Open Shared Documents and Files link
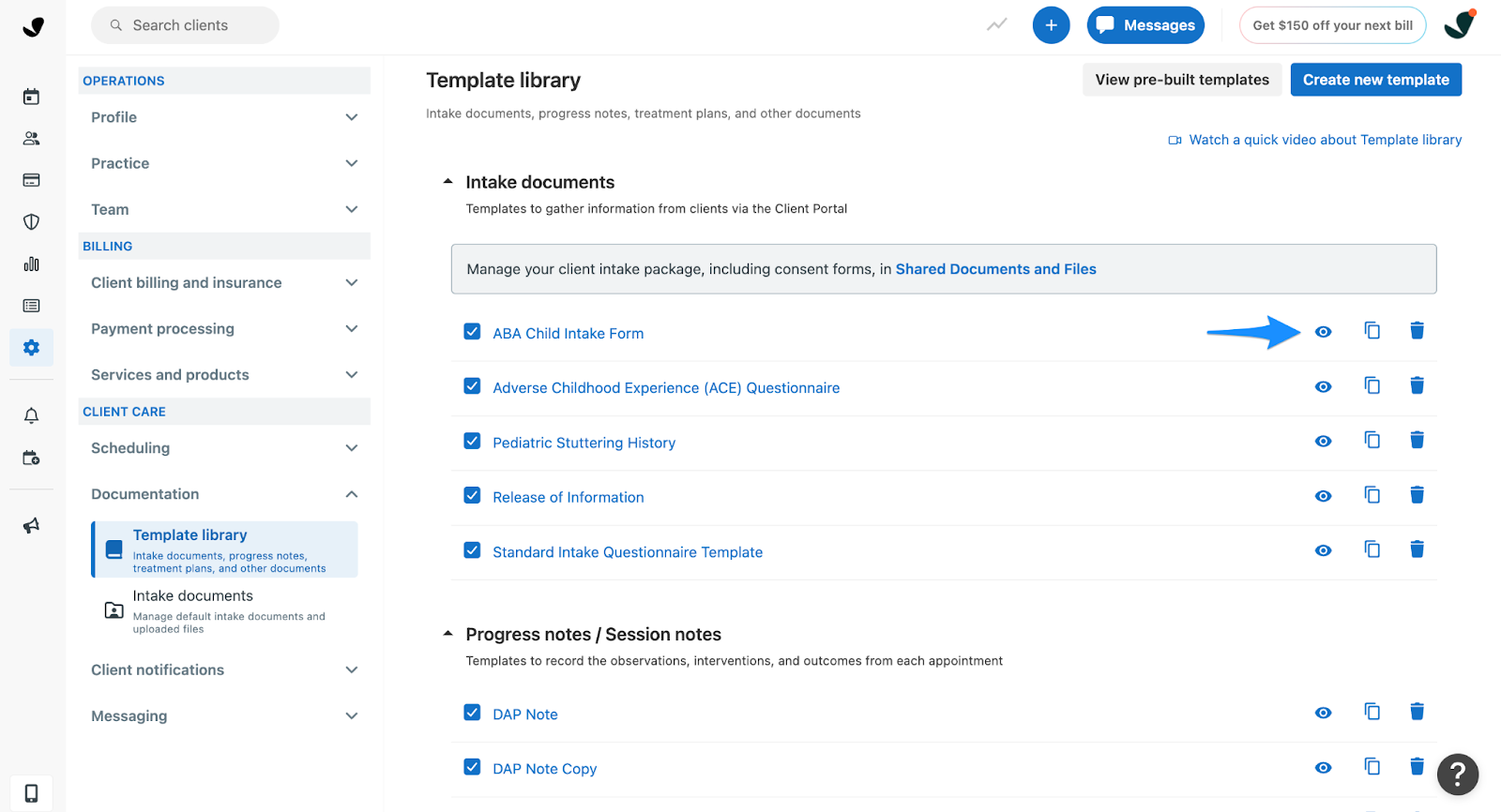 click(996, 268)
